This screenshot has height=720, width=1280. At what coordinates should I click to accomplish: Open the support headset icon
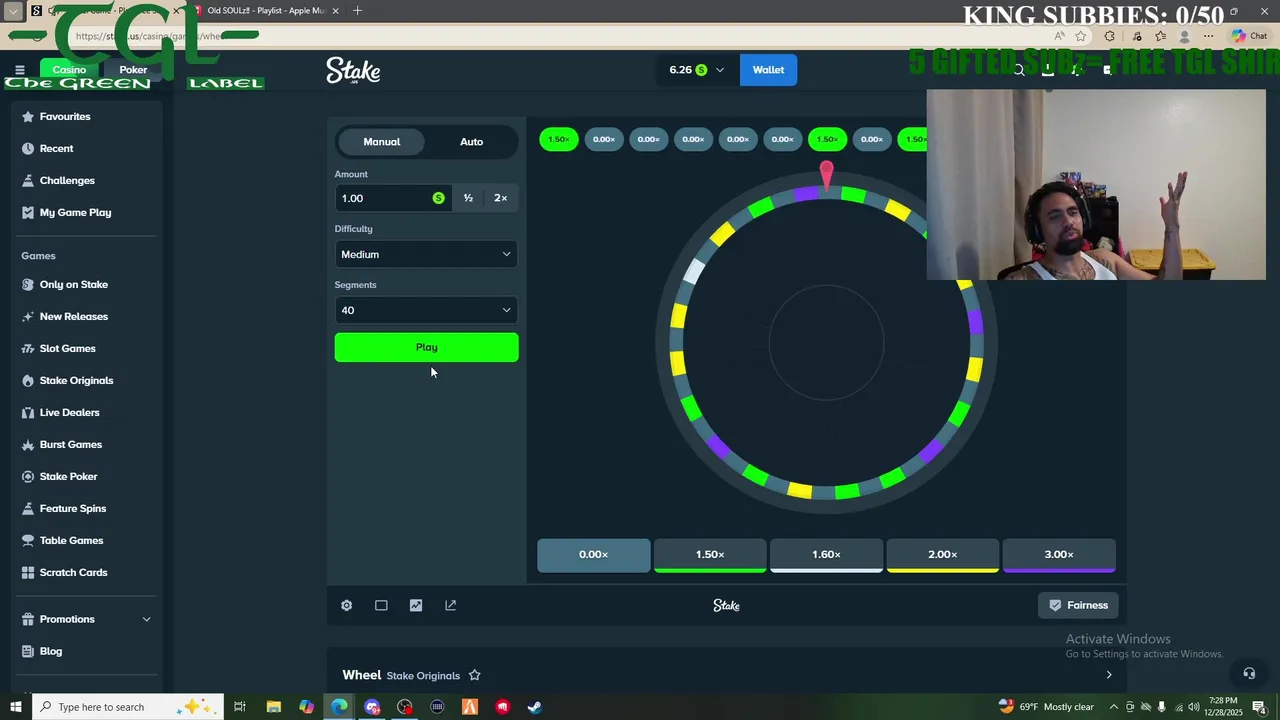pos(1249,673)
